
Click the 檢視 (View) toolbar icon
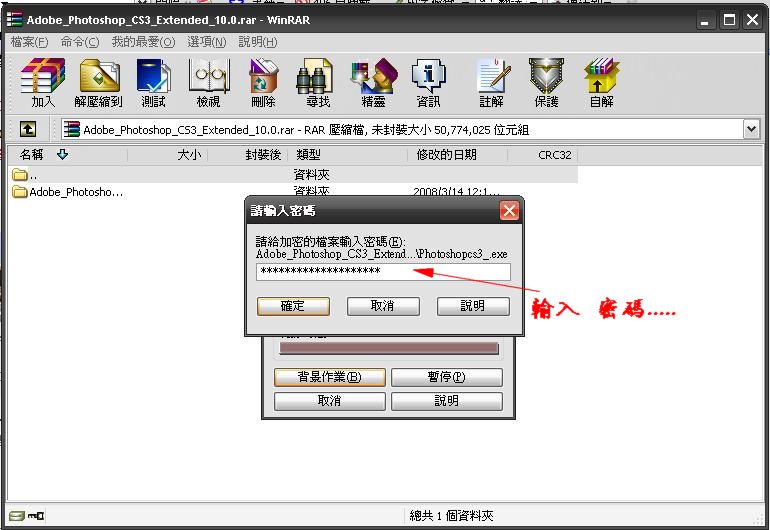pyautogui.click(x=209, y=83)
